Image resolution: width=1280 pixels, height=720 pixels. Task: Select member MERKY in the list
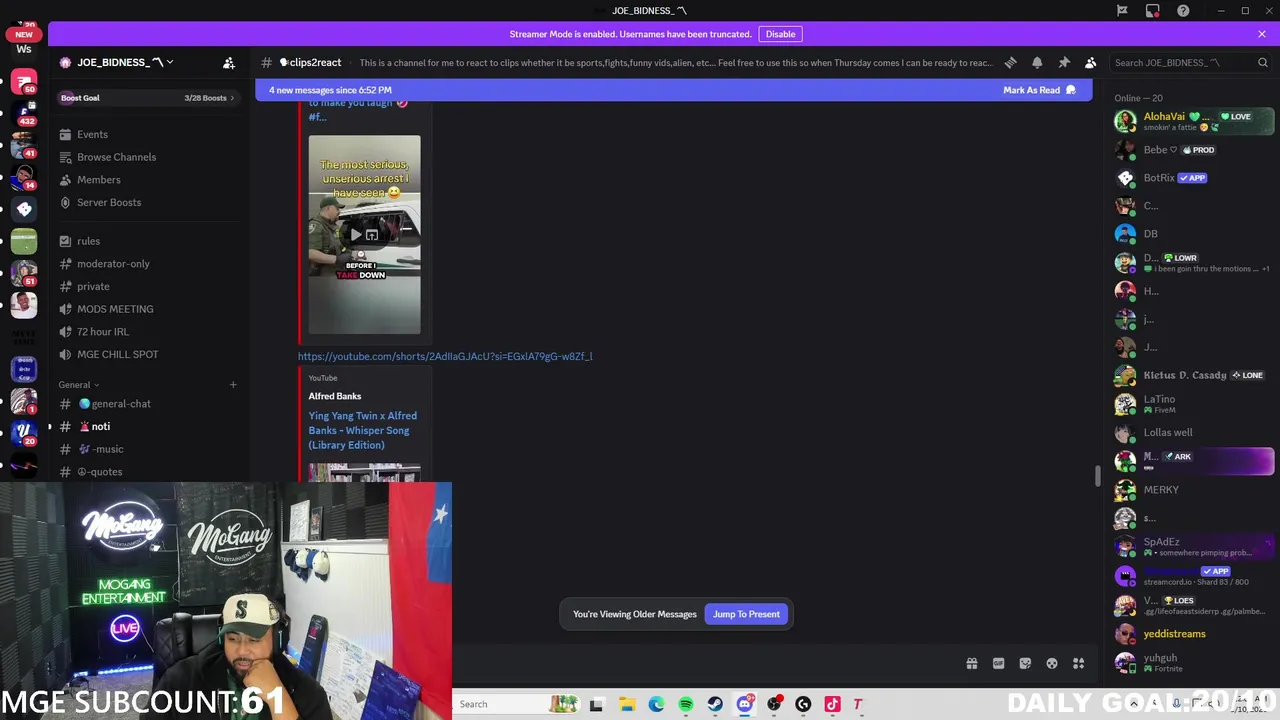[x=1194, y=490]
